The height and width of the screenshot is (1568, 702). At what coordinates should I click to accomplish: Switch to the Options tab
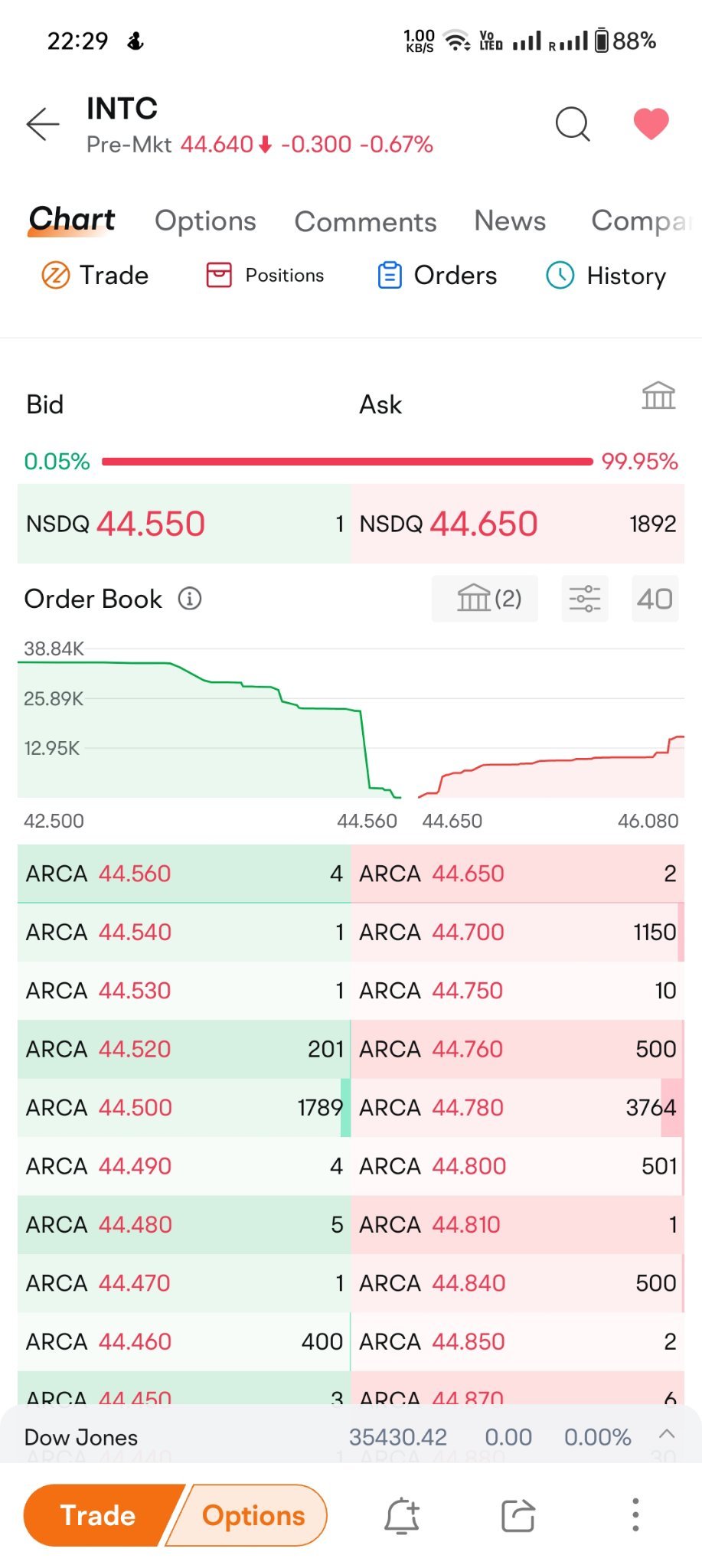pos(205,220)
